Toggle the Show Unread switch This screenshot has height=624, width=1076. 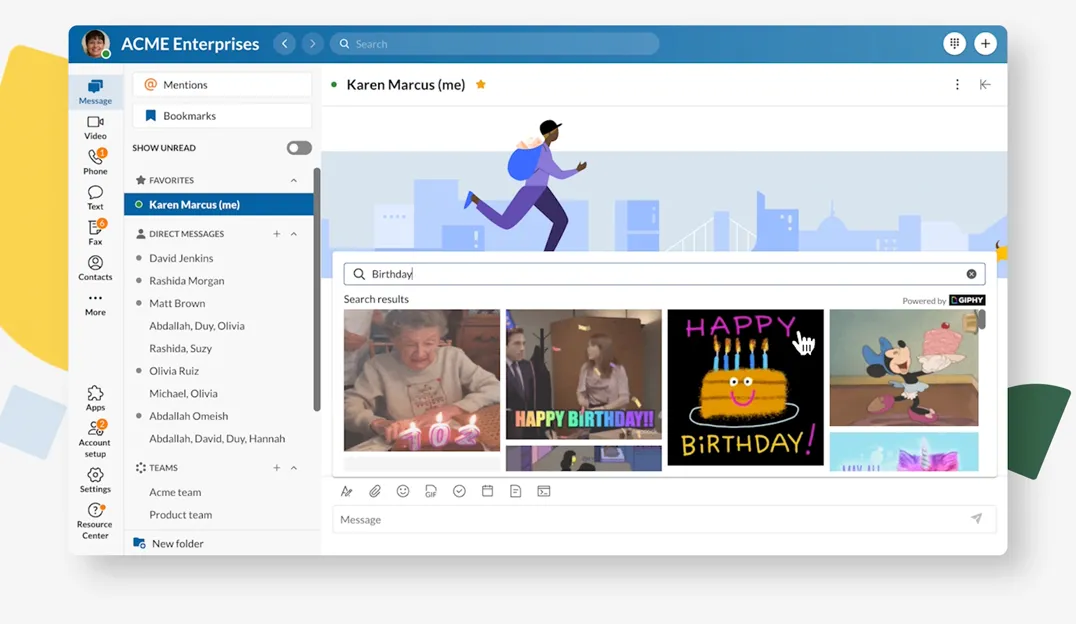coord(299,148)
